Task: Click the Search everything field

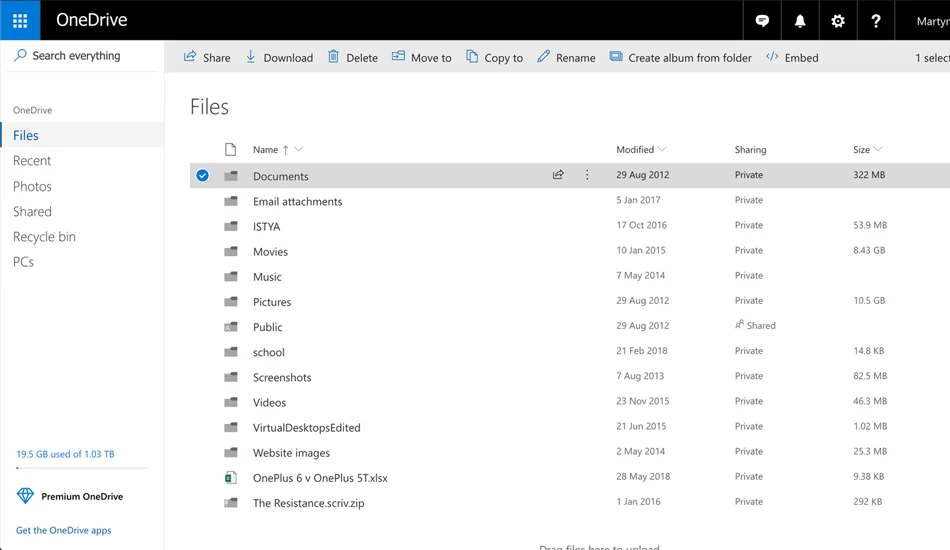Action: [82, 56]
